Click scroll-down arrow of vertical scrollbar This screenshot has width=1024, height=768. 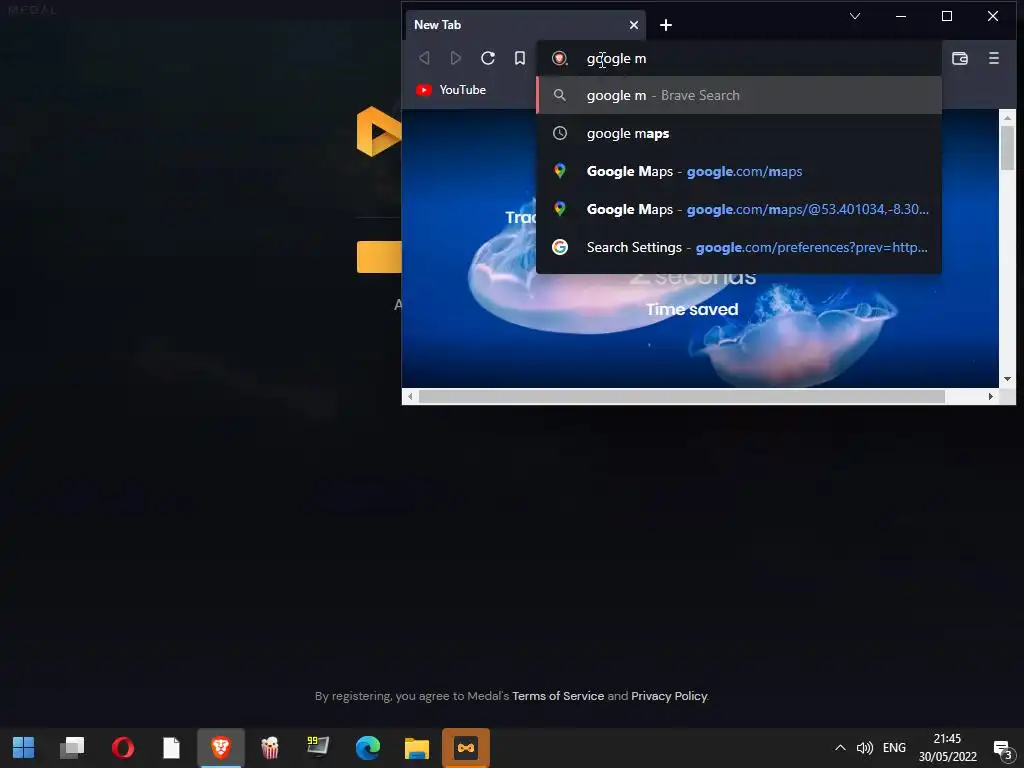pyautogui.click(x=1007, y=379)
